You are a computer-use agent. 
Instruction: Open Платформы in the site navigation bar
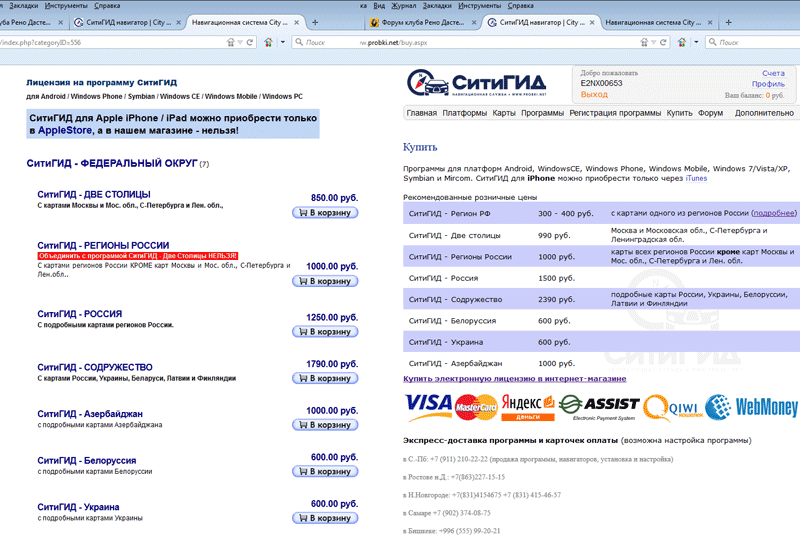point(464,113)
